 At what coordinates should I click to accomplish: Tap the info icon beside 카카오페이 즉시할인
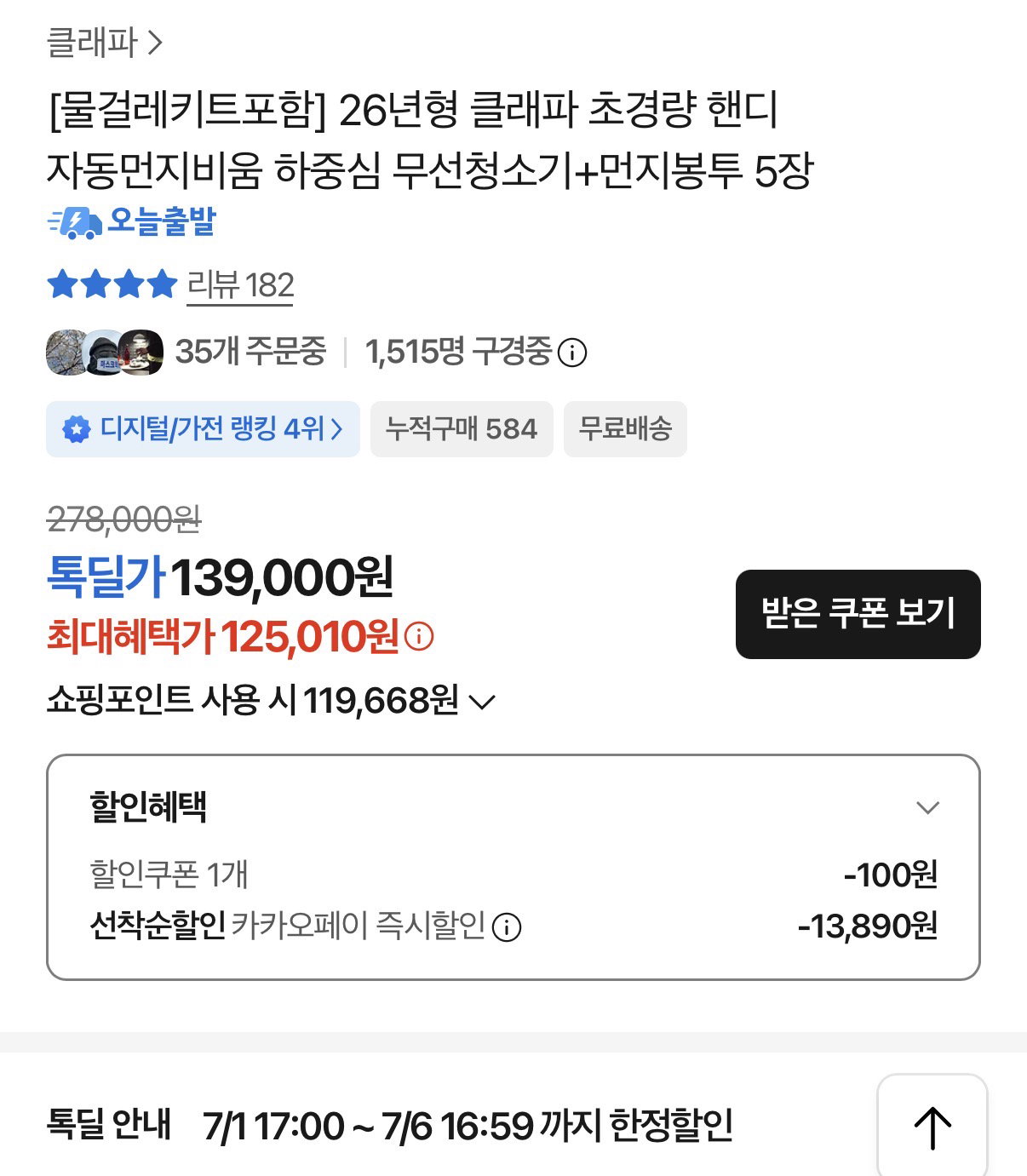point(508,926)
